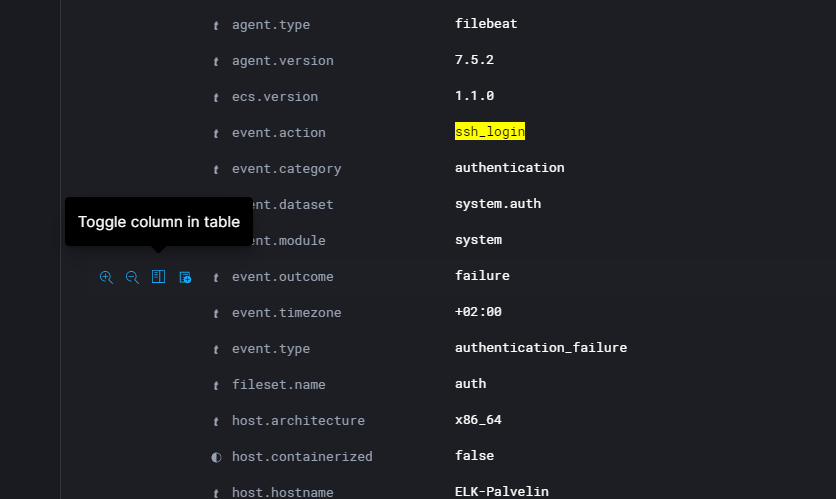
Task: Toggle event.outcome column in table
Action: coord(158,277)
